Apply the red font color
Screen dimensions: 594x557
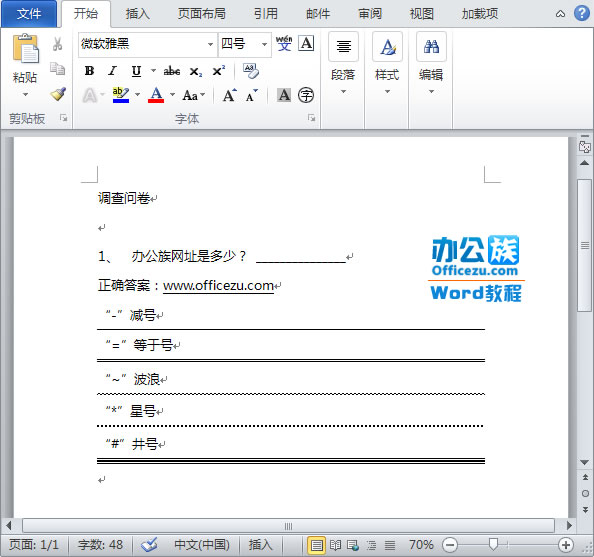pos(156,95)
